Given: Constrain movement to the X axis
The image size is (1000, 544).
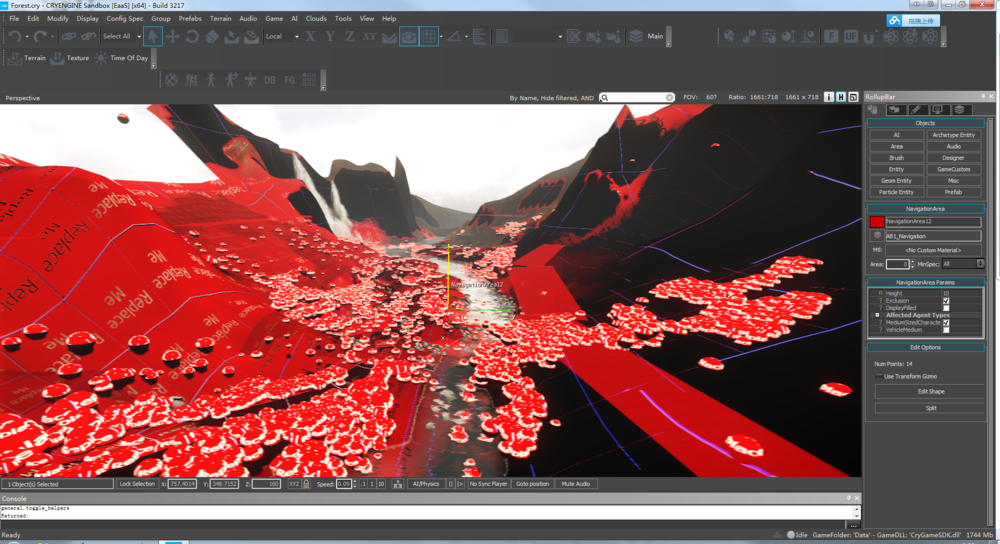Looking at the screenshot, I should 311,36.
